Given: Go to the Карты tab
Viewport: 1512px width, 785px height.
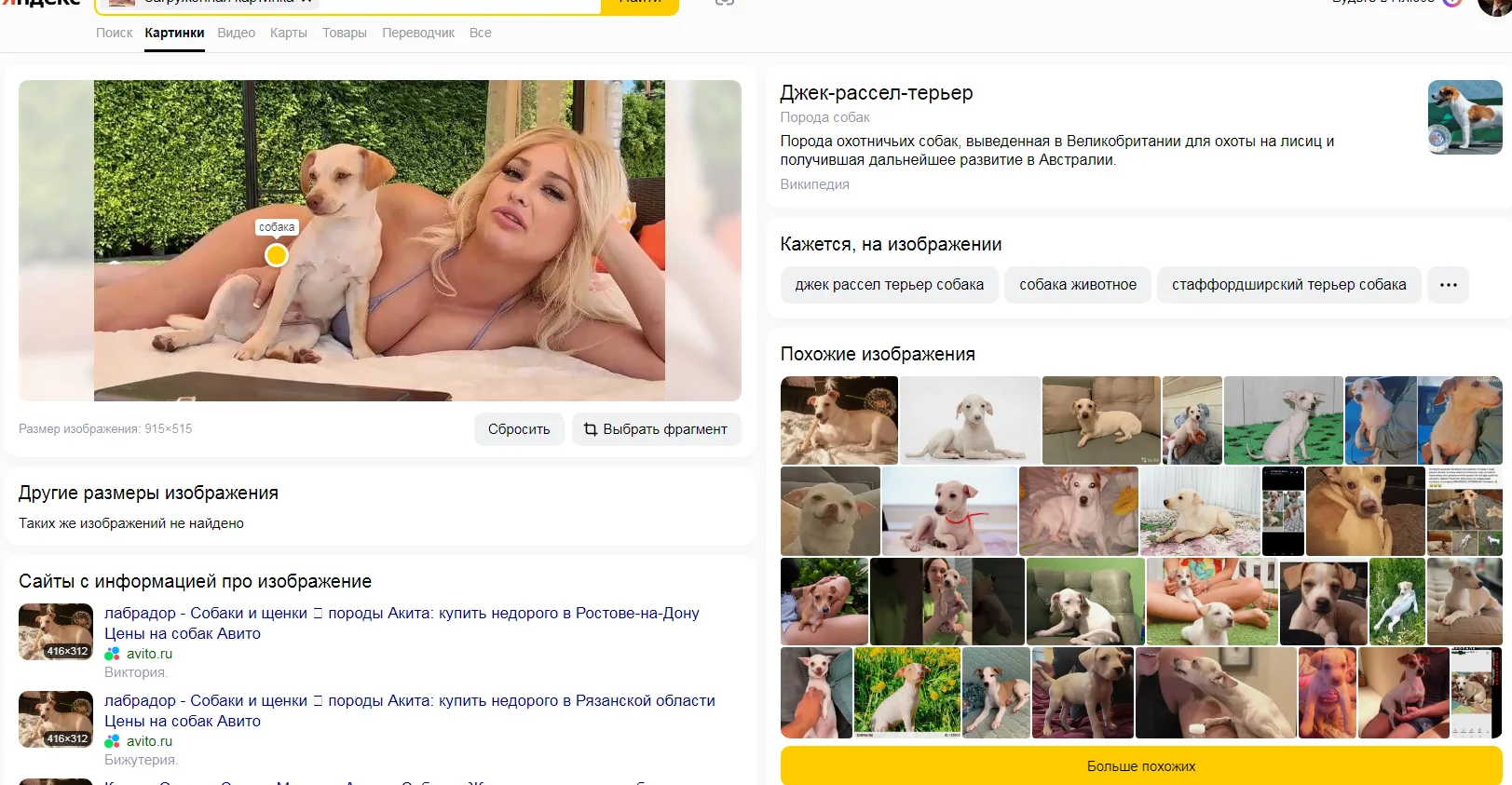Looking at the screenshot, I should [x=289, y=33].
